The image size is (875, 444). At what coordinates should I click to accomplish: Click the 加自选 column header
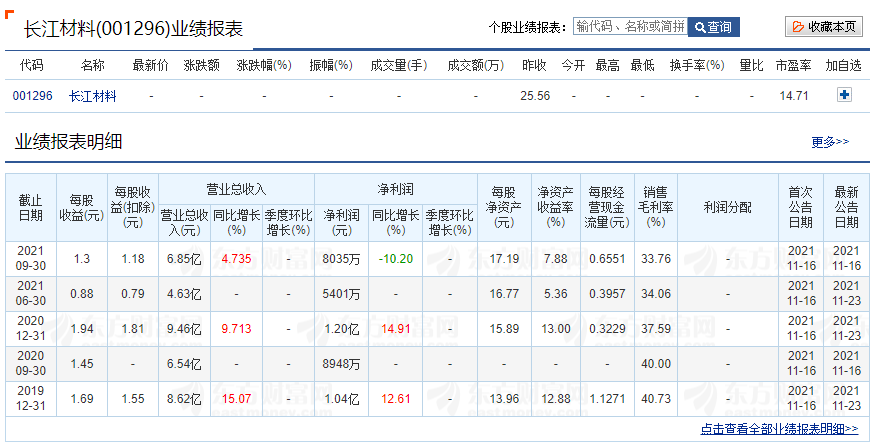tap(843, 65)
